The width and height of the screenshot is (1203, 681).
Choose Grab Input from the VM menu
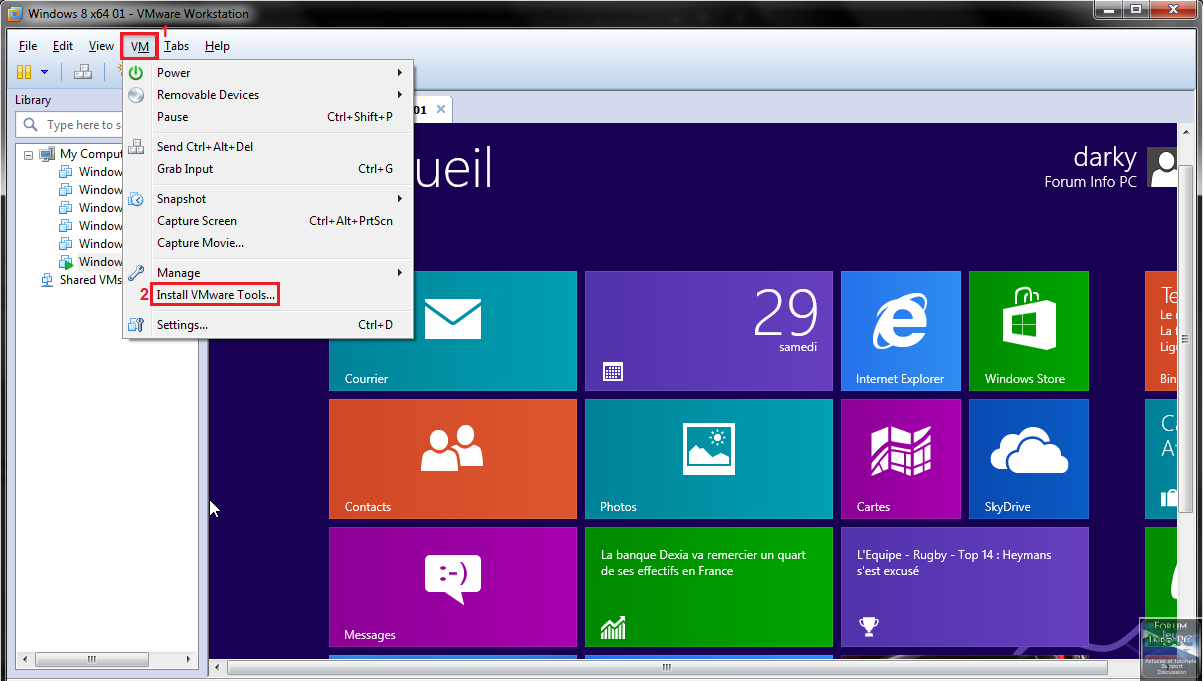268,169
